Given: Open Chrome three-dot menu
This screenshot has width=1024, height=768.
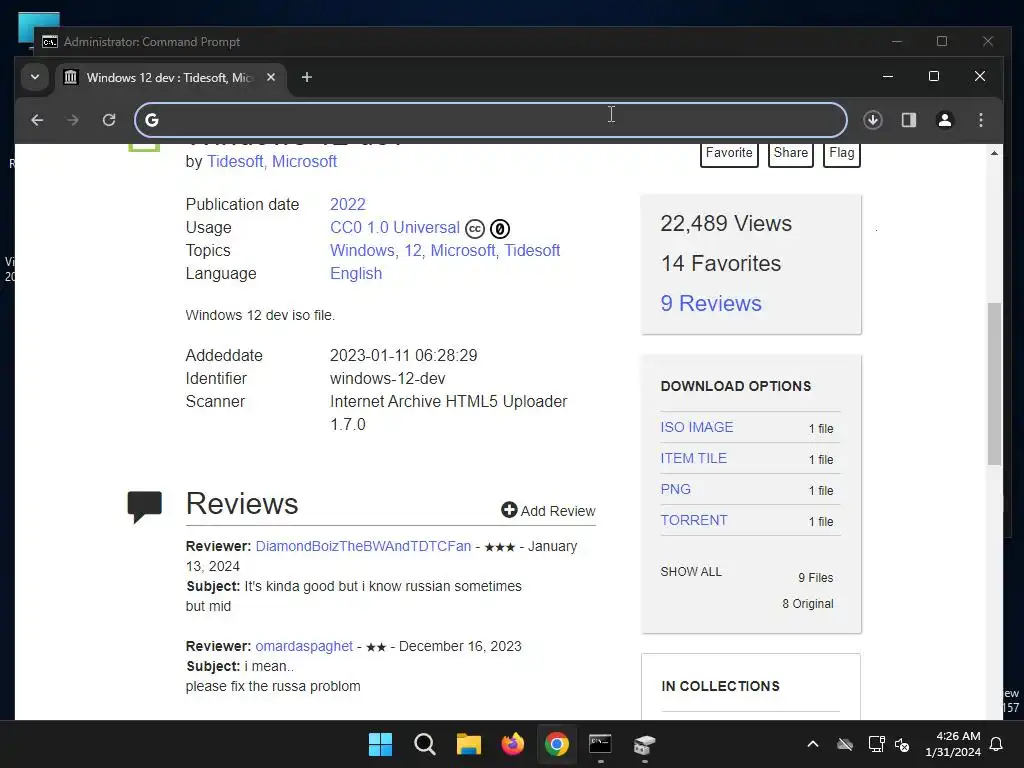Looking at the screenshot, I should tap(980, 120).
